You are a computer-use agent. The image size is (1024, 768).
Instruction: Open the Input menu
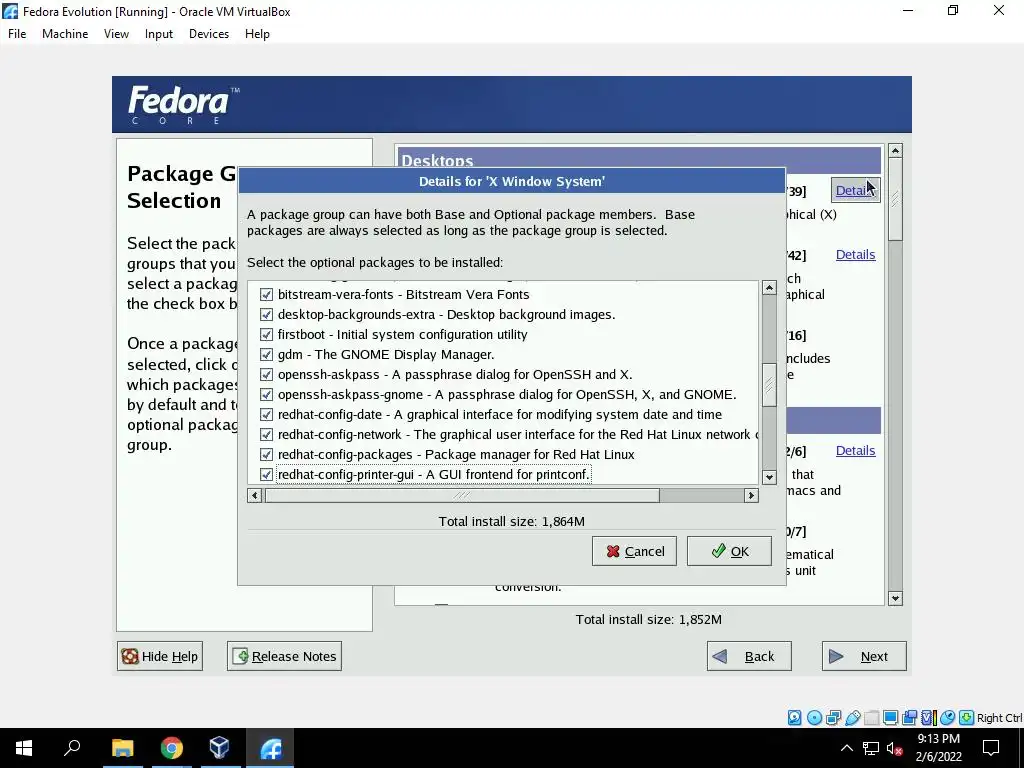click(x=159, y=34)
